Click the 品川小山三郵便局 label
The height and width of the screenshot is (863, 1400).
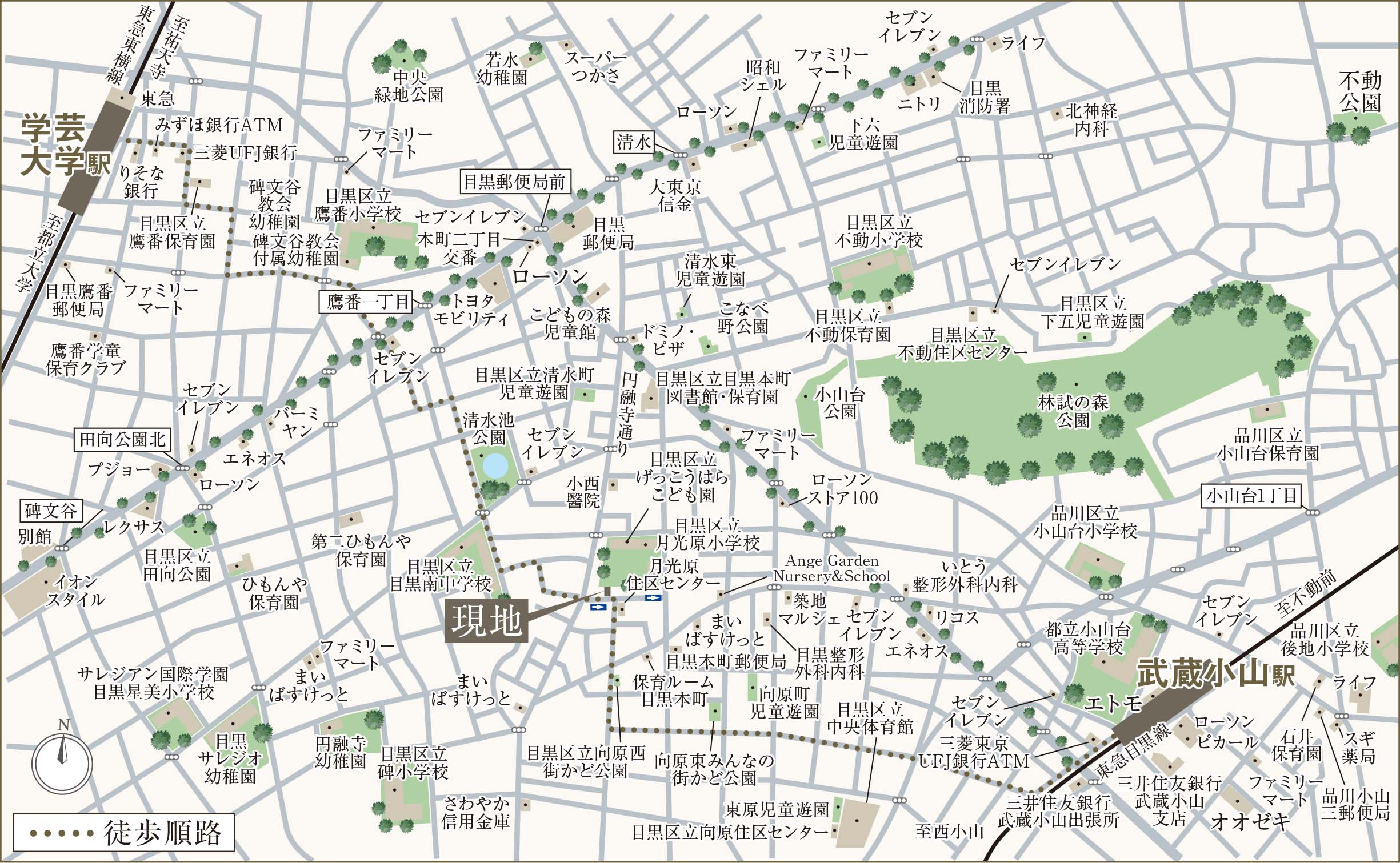pyautogui.click(x=1355, y=804)
